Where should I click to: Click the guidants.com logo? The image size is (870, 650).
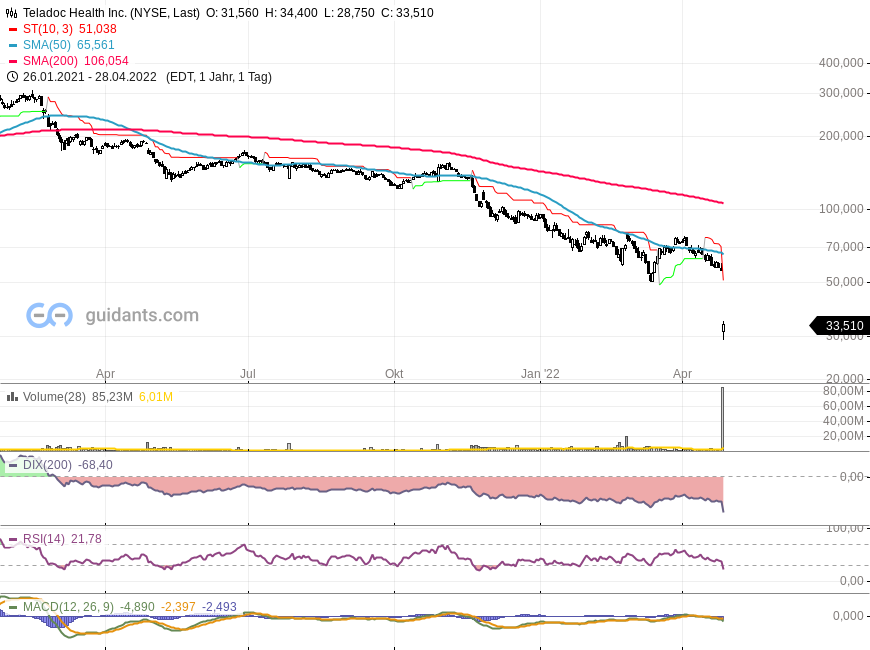[113, 315]
